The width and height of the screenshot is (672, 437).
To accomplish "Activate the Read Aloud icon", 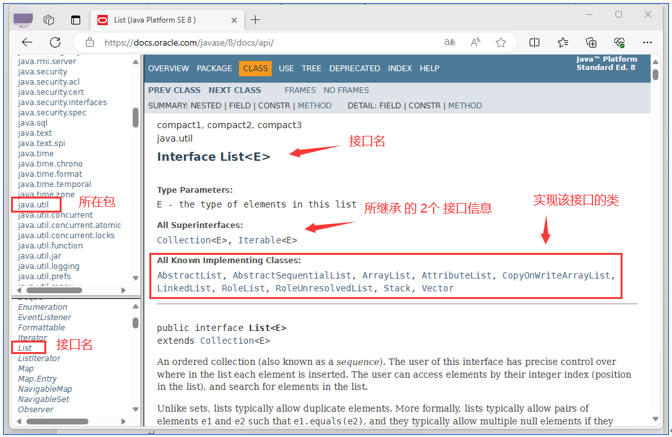I will [x=475, y=42].
